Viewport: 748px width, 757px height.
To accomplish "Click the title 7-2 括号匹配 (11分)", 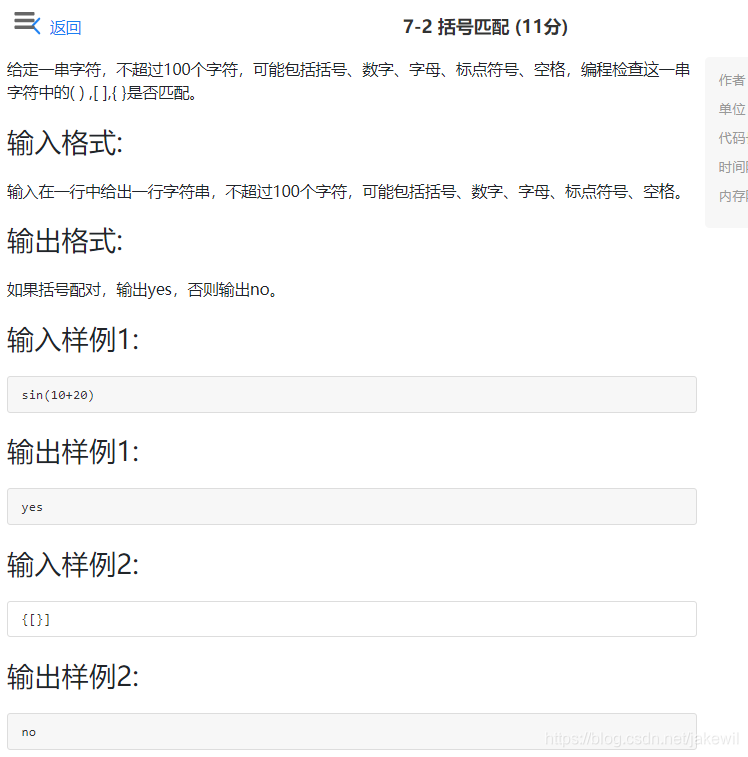I will 485,27.
